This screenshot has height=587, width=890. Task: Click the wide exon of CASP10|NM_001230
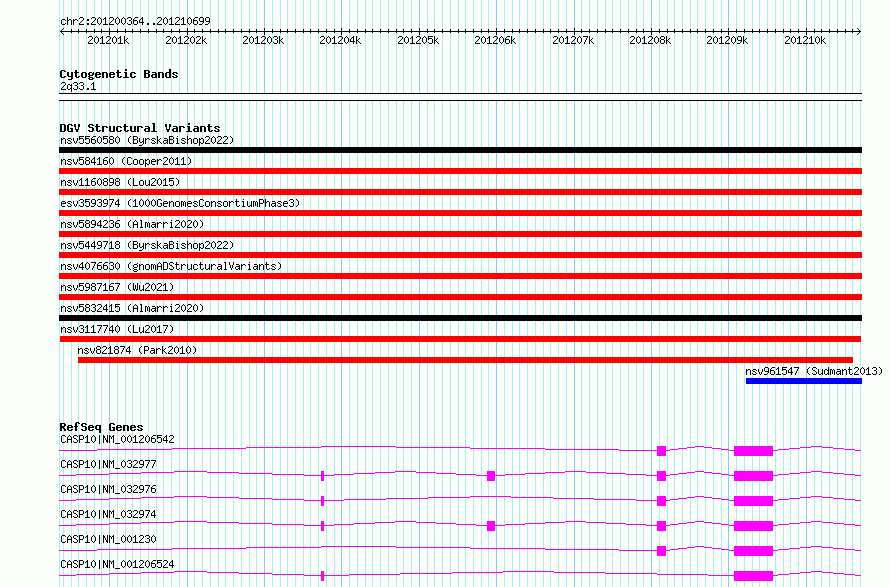(753, 551)
